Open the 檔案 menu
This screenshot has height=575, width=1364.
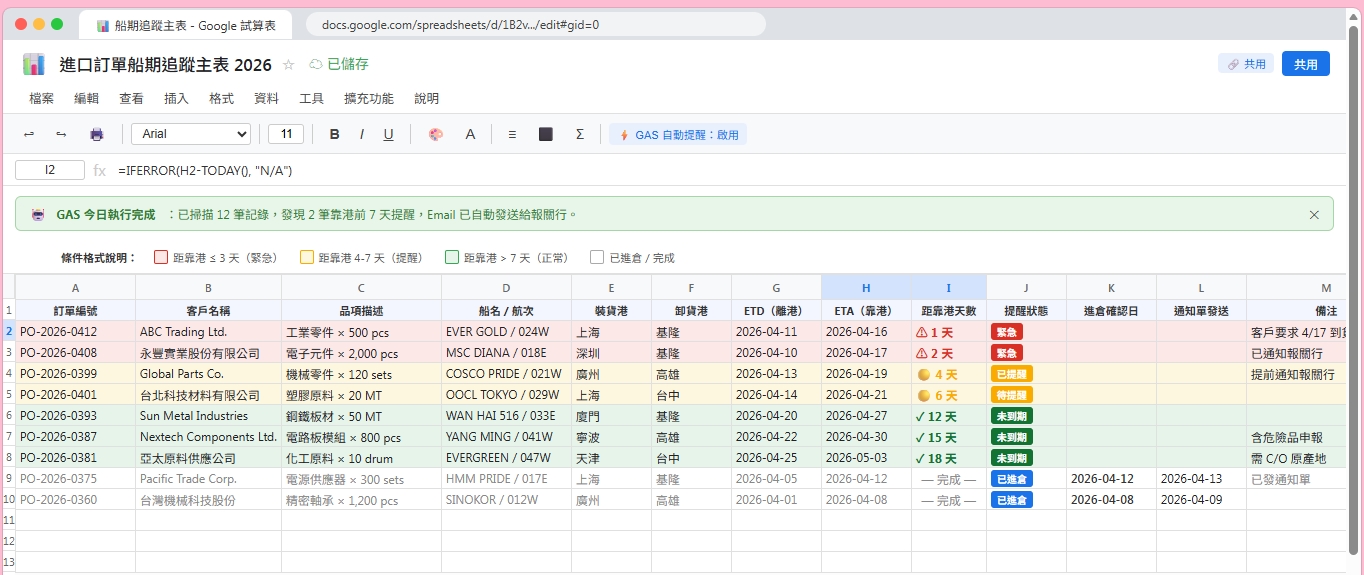tap(42, 98)
